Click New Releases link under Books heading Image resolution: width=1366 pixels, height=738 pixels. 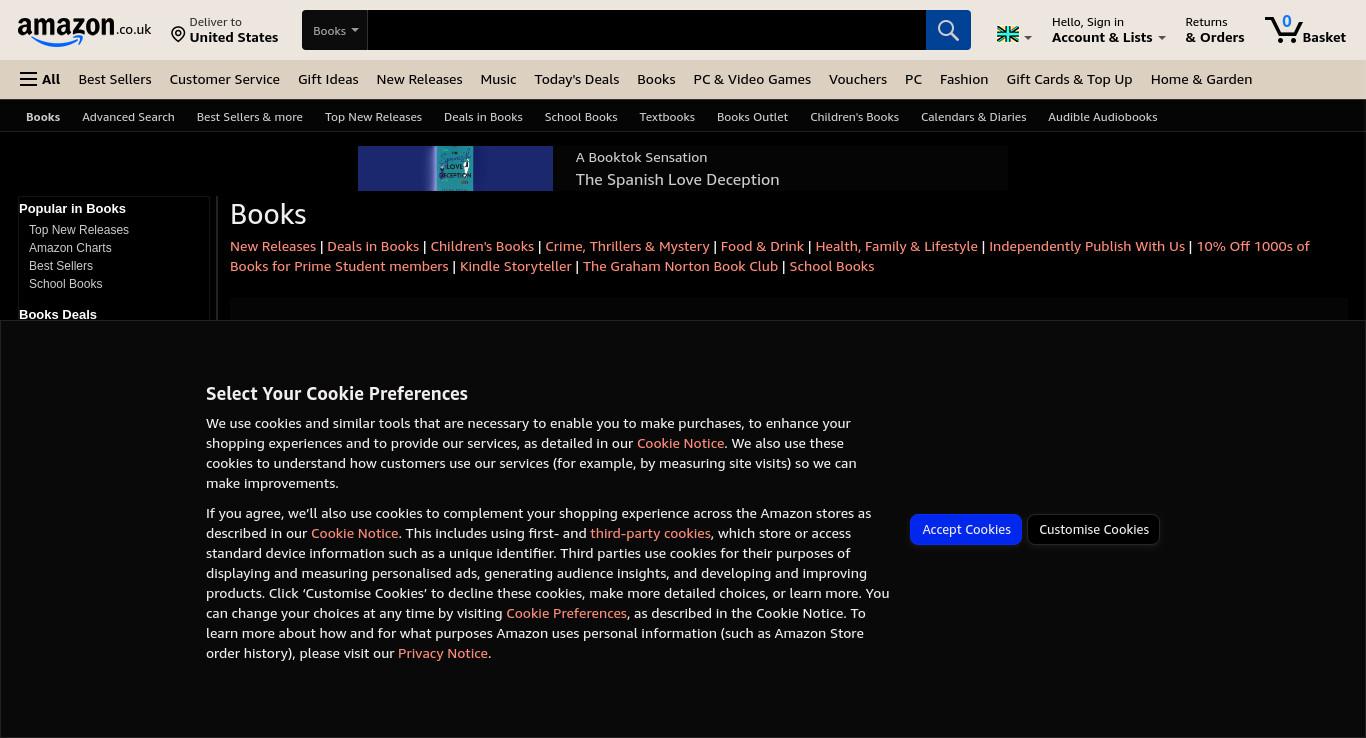point(273,246)
